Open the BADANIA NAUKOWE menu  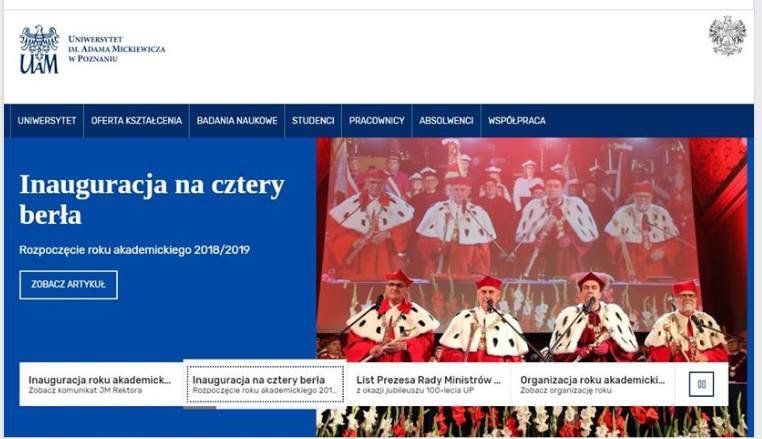coord(237,121)
